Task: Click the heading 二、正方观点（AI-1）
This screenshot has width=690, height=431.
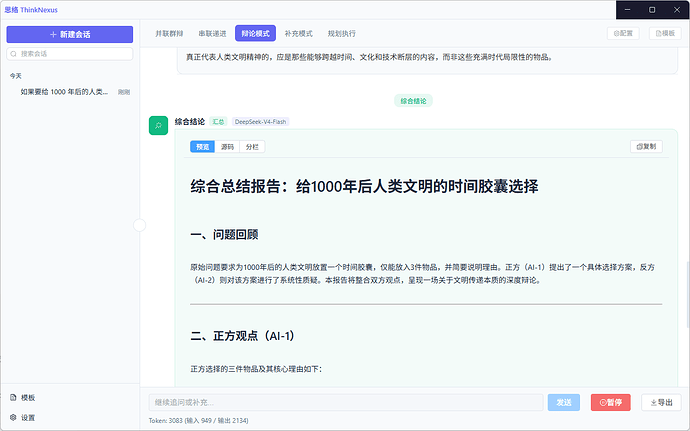Action: click(242, 336)
